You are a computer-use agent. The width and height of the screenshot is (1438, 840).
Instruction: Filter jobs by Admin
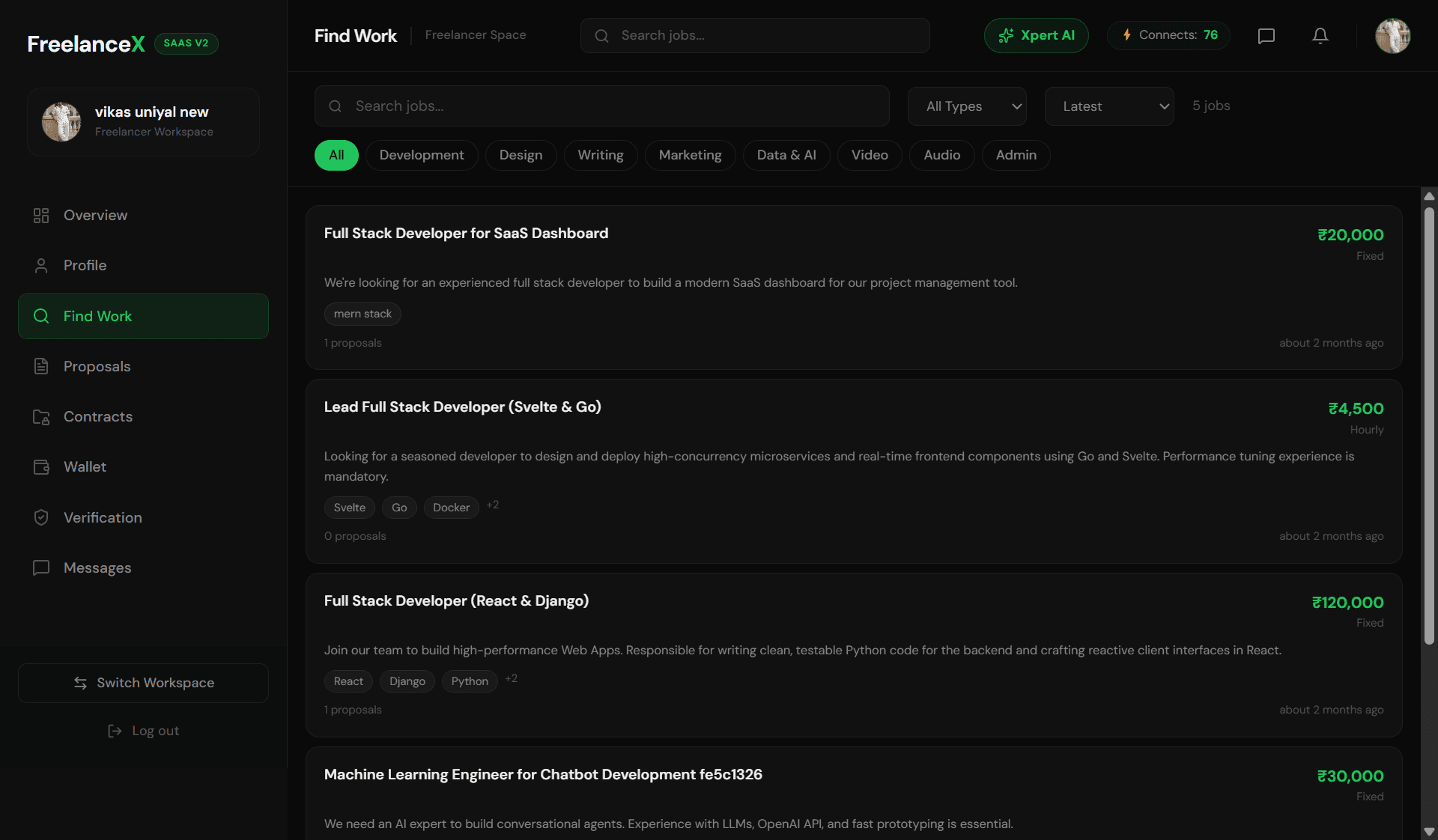click(x=1016, y=155)
